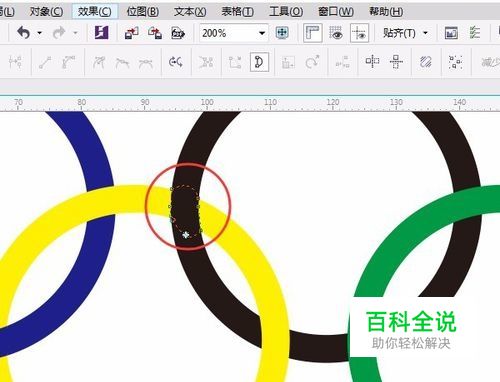The height and width of the screenshot is (382, 500).
Task: Toggle the Show guidelines button
Action: (x=359, y=33)
